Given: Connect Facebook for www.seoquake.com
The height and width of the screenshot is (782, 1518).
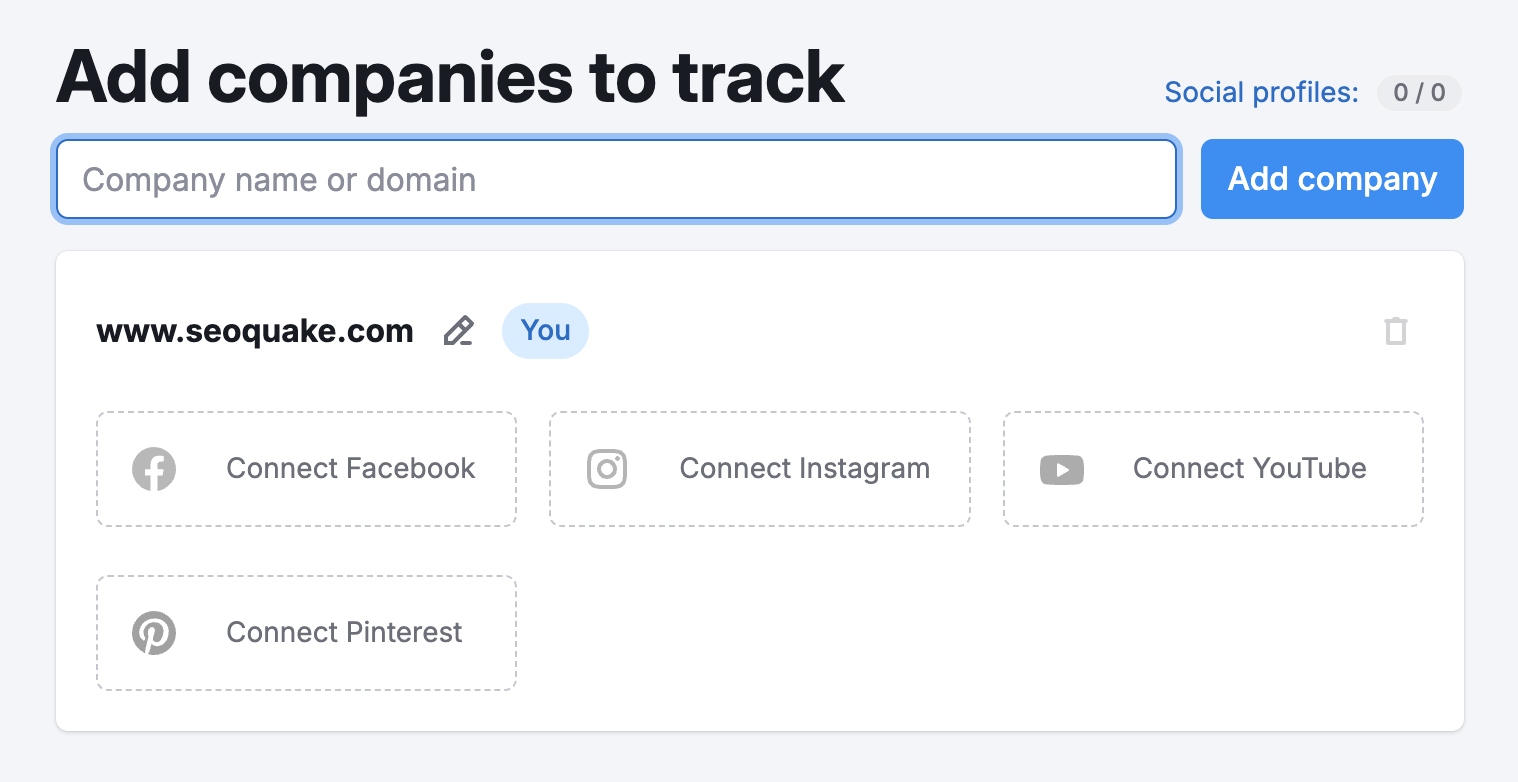Looking at the screenshot, I should pos(306,468).
